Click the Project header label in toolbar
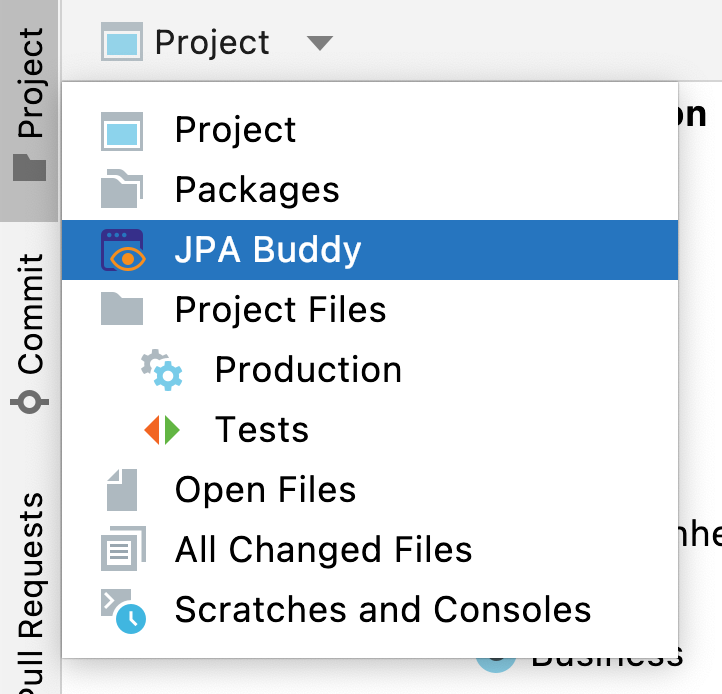722x694 pixels. pos(212,43)
